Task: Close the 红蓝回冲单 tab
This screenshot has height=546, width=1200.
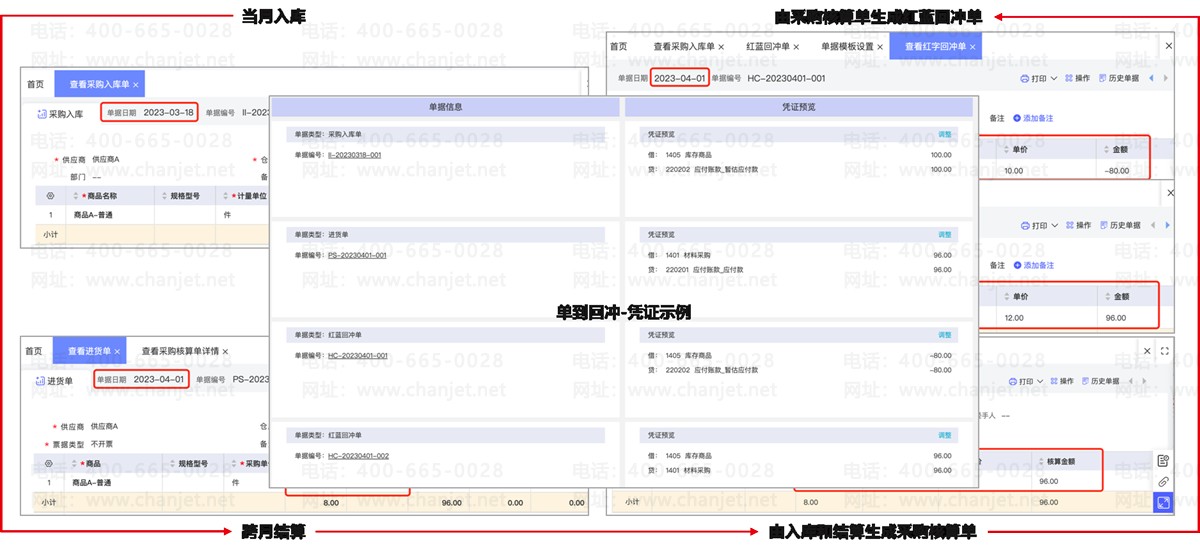Action: [796, 46]
